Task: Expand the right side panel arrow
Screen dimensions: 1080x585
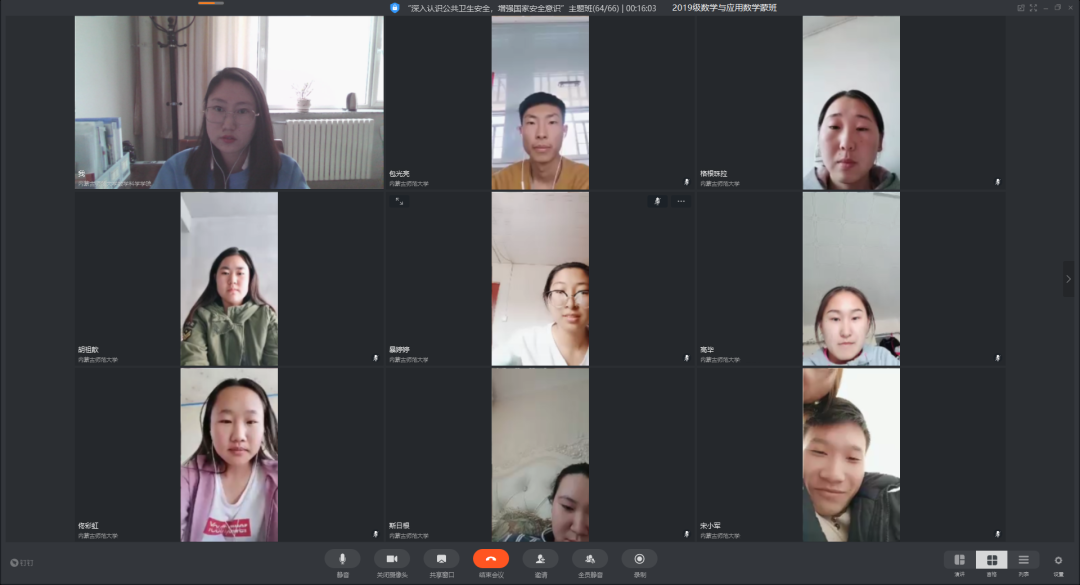Action: tap(1067, 279)
